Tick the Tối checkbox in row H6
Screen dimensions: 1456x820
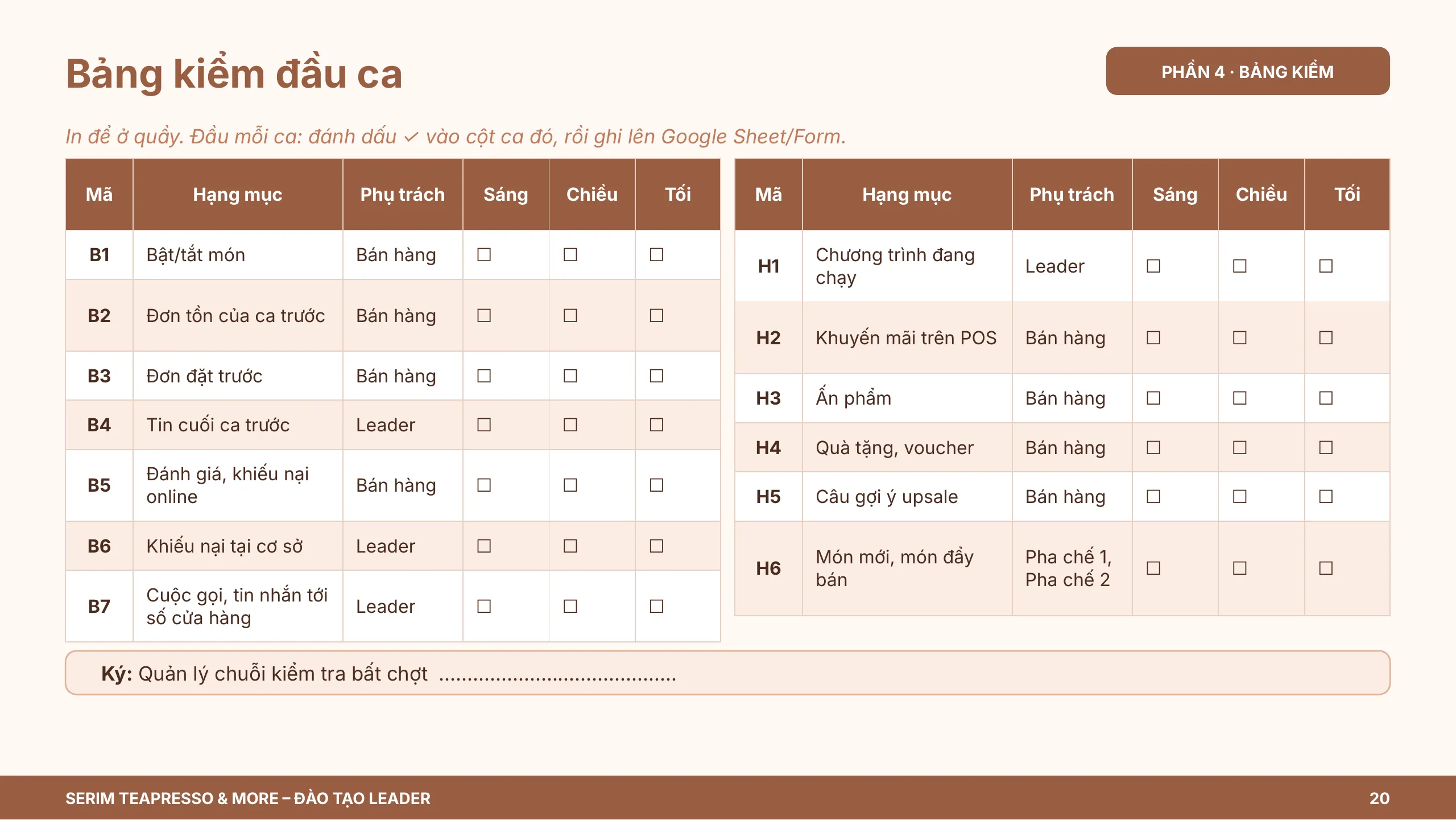(1326, 568)
